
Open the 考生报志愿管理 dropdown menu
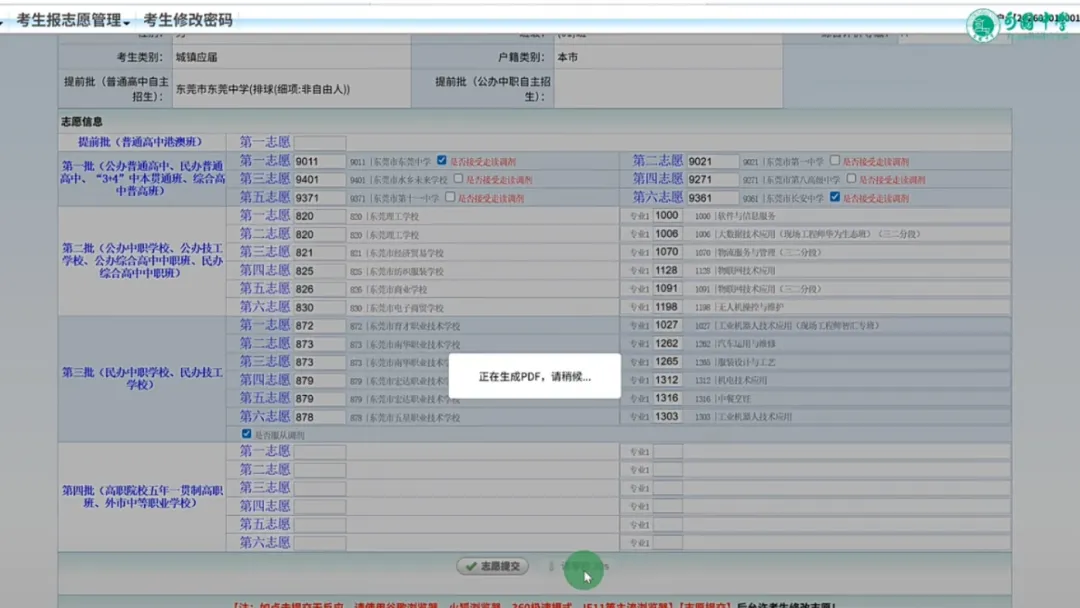pyautogui.click(x=73, y=20)
